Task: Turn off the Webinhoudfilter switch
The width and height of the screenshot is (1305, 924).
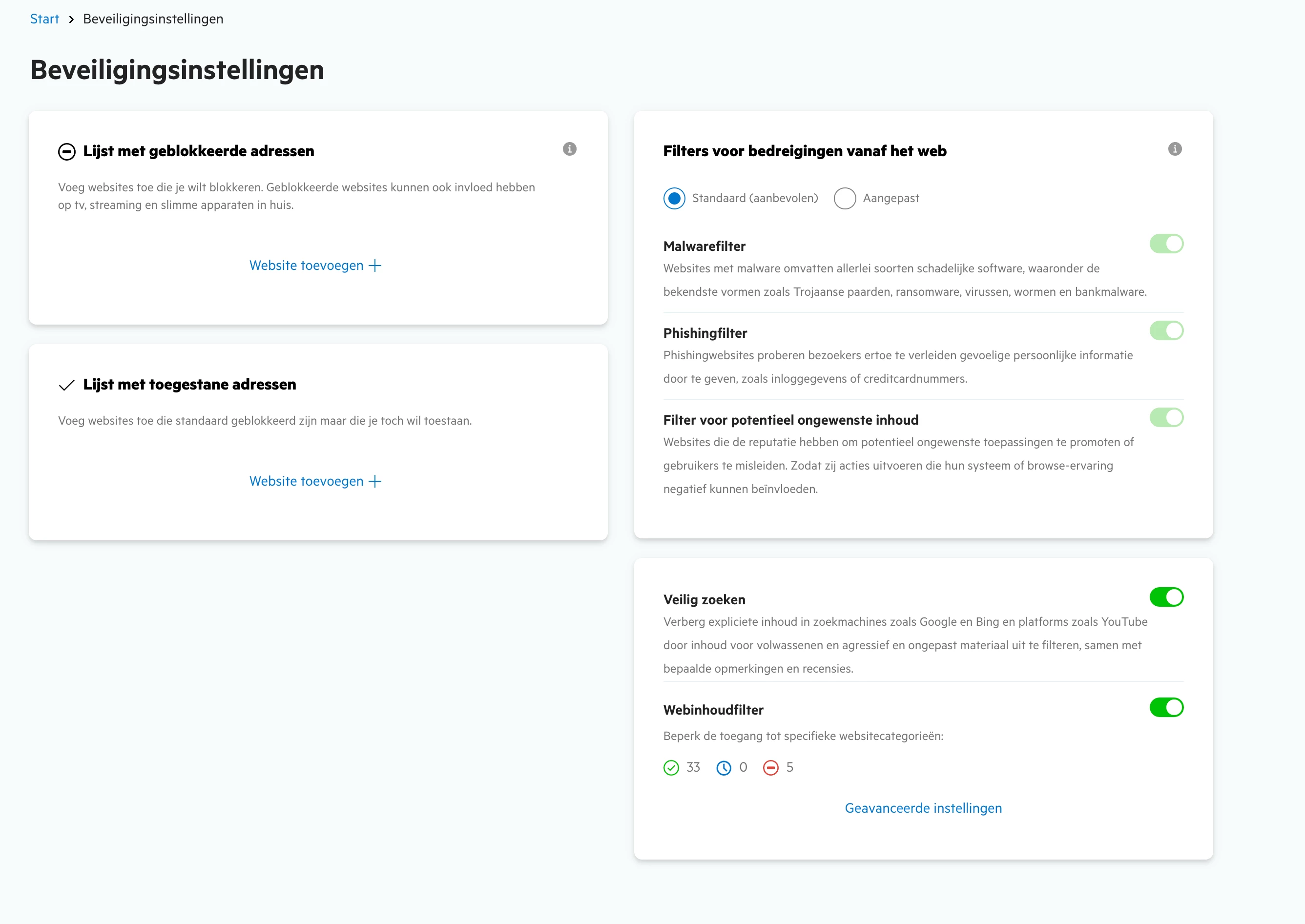Action: click(1166, 707)
